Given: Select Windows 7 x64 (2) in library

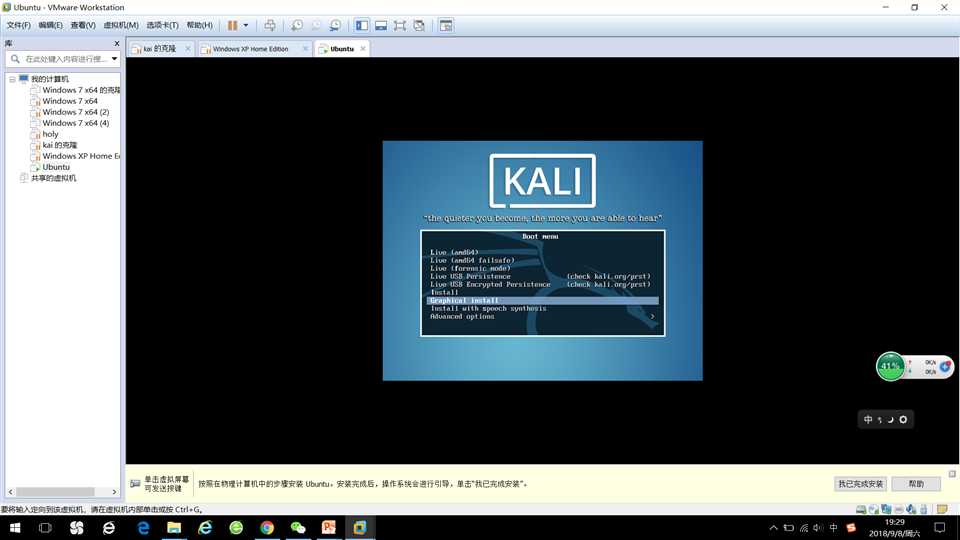Looking at the screenshot, I should click(x=75, y=112).
